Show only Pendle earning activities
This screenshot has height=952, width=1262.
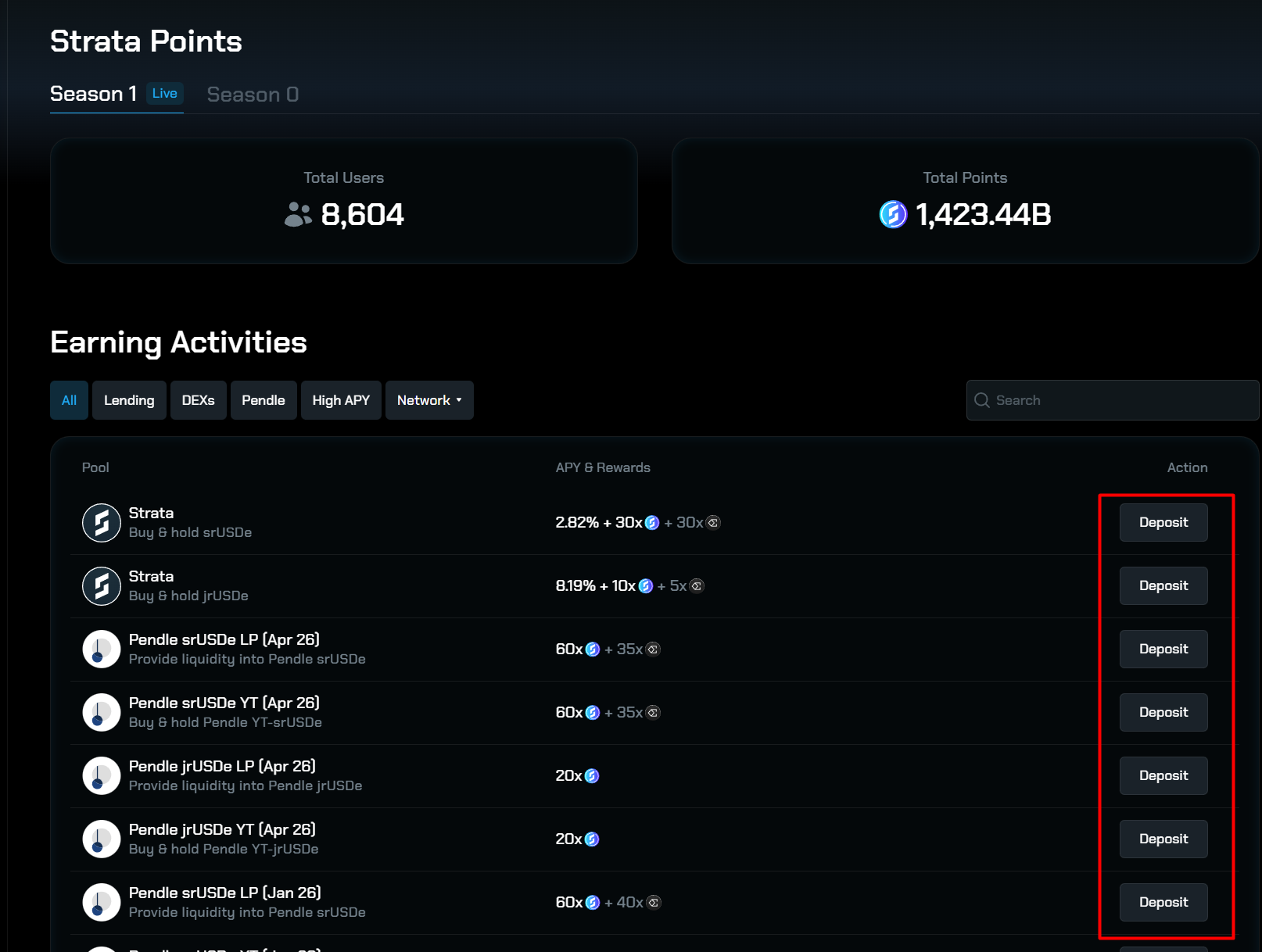pos(264,400)
